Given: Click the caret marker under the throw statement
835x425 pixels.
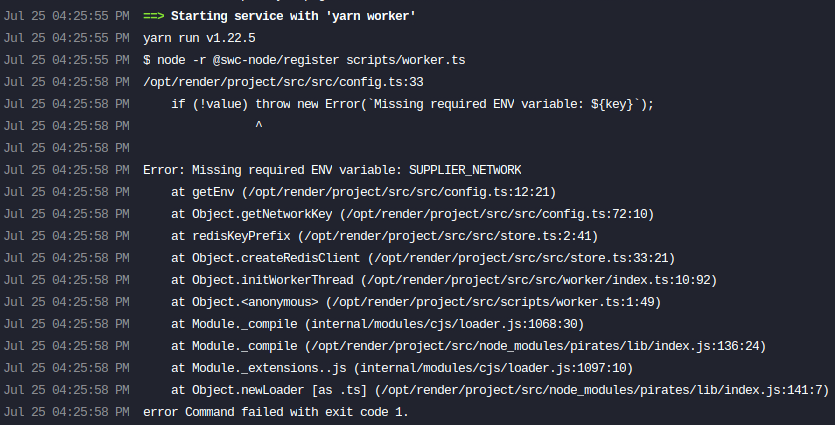Looking at the screenshot, I should click(x=259, y=126).
